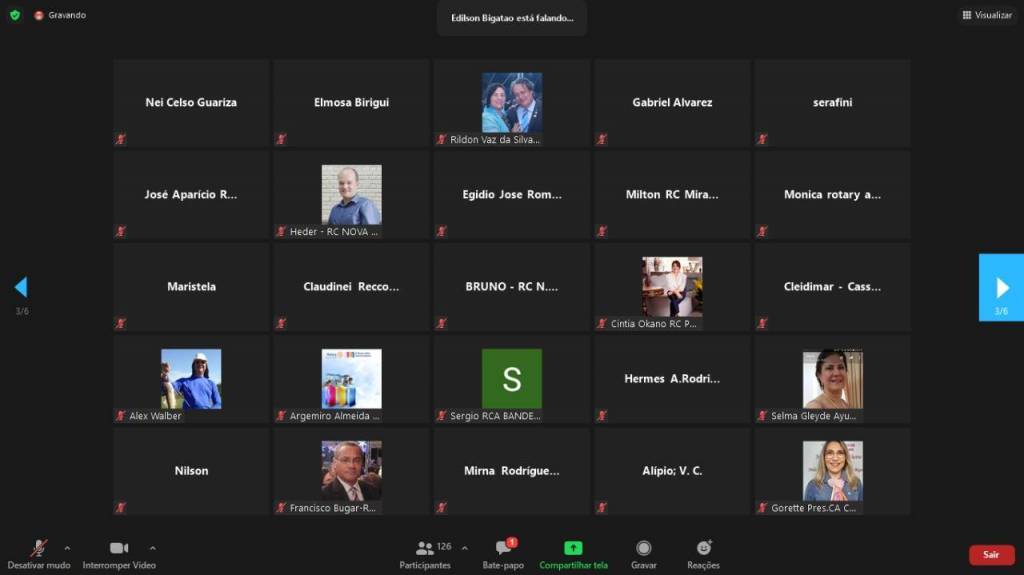Click the green encryption shield icon
1024x575 pixels.
coord(15,15)
